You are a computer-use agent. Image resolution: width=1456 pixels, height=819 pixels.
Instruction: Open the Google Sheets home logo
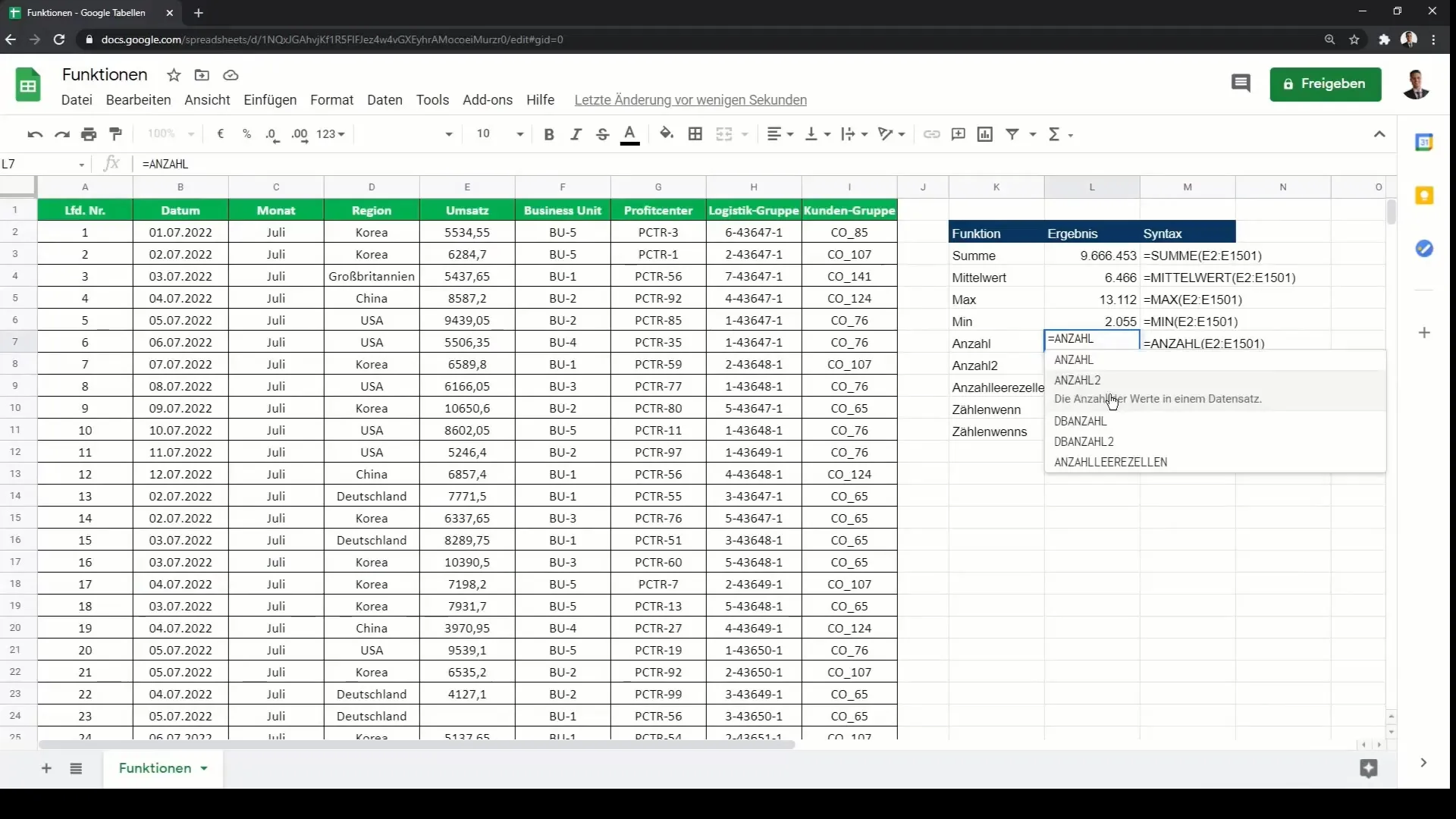[x=28, y=84]
